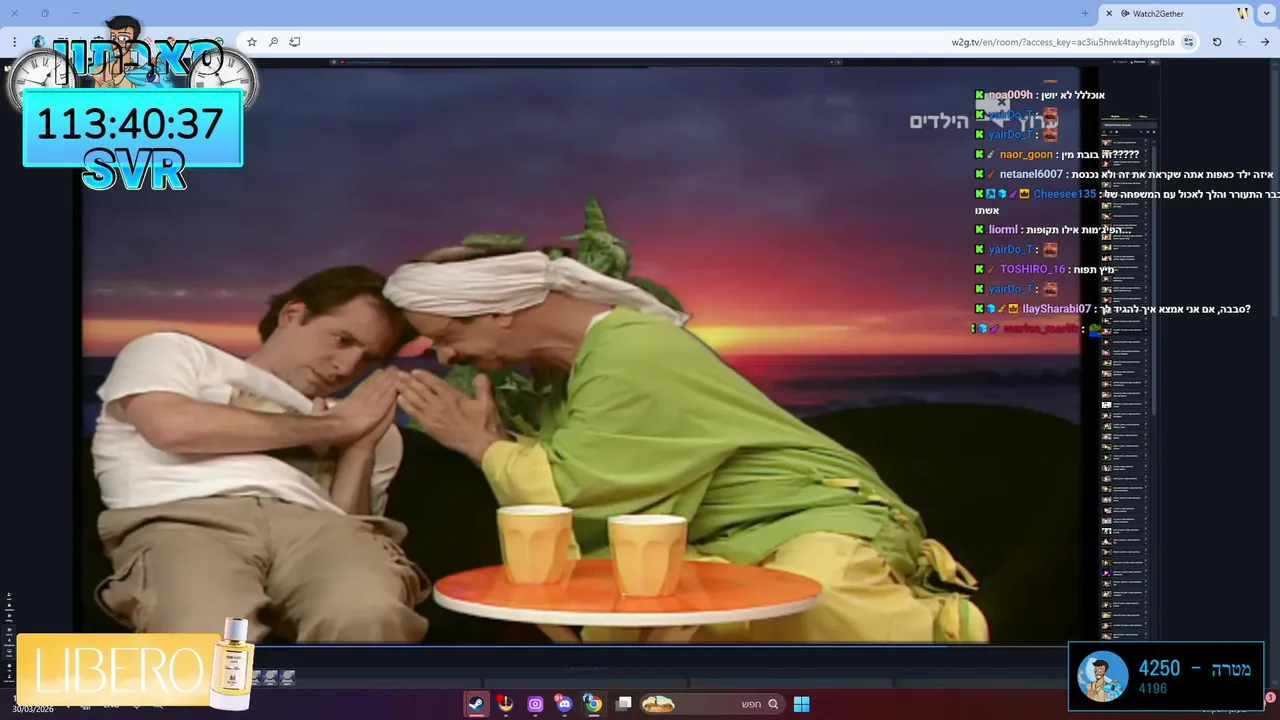Click username Cheesee135 in chat
Screen dimensions: 1280x720
click(x=1064, y=194)
